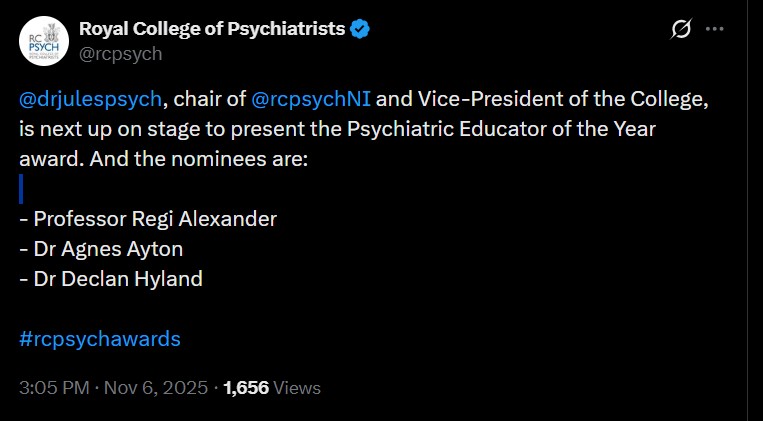763x421 pixels.
Task: Click the Royal College of Psychiatrists display name
Action: (x=211, y=29)
